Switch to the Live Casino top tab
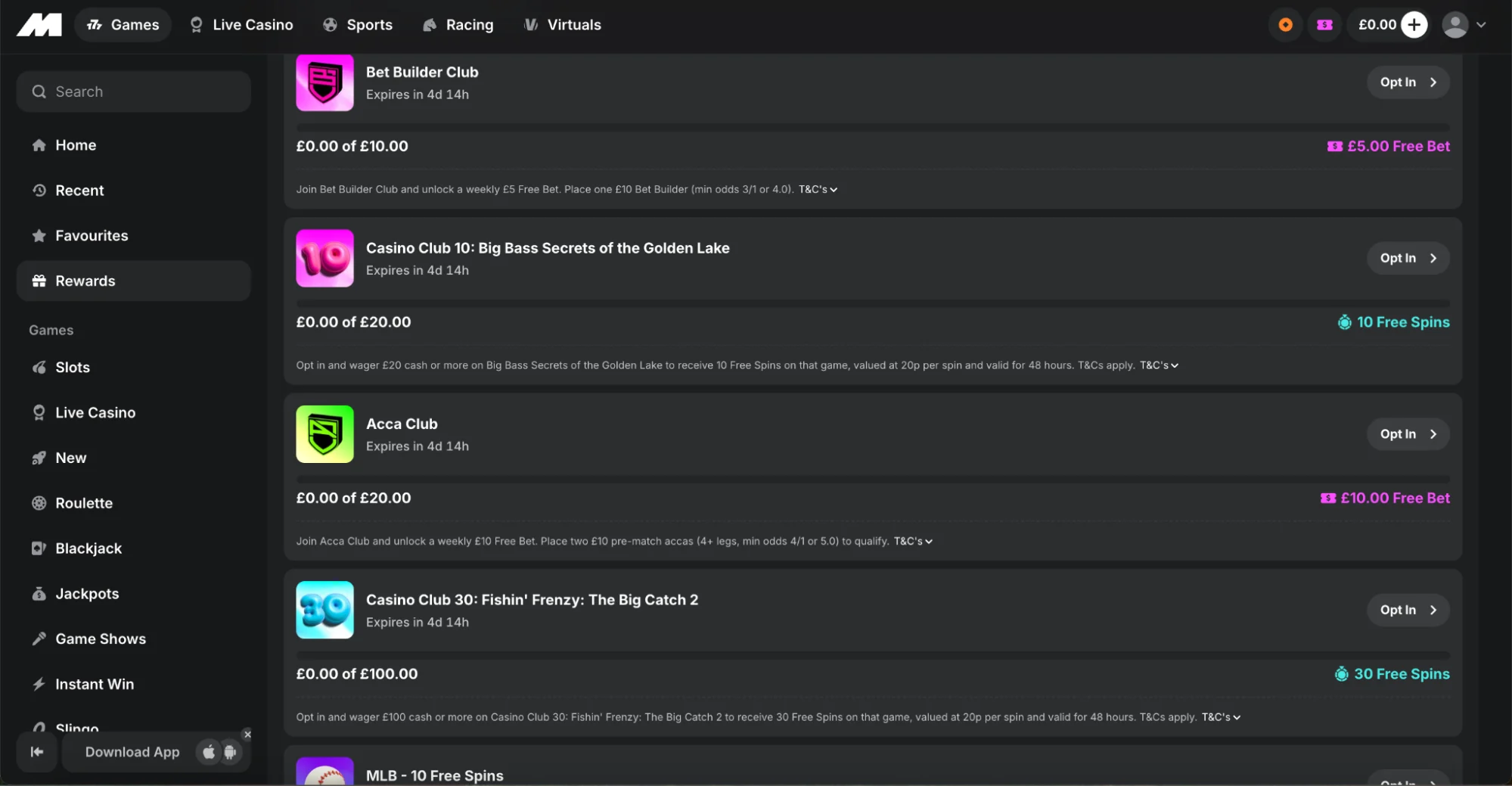Image resolution: width=1512 pixels, height=786 pixels. [241, 25]
